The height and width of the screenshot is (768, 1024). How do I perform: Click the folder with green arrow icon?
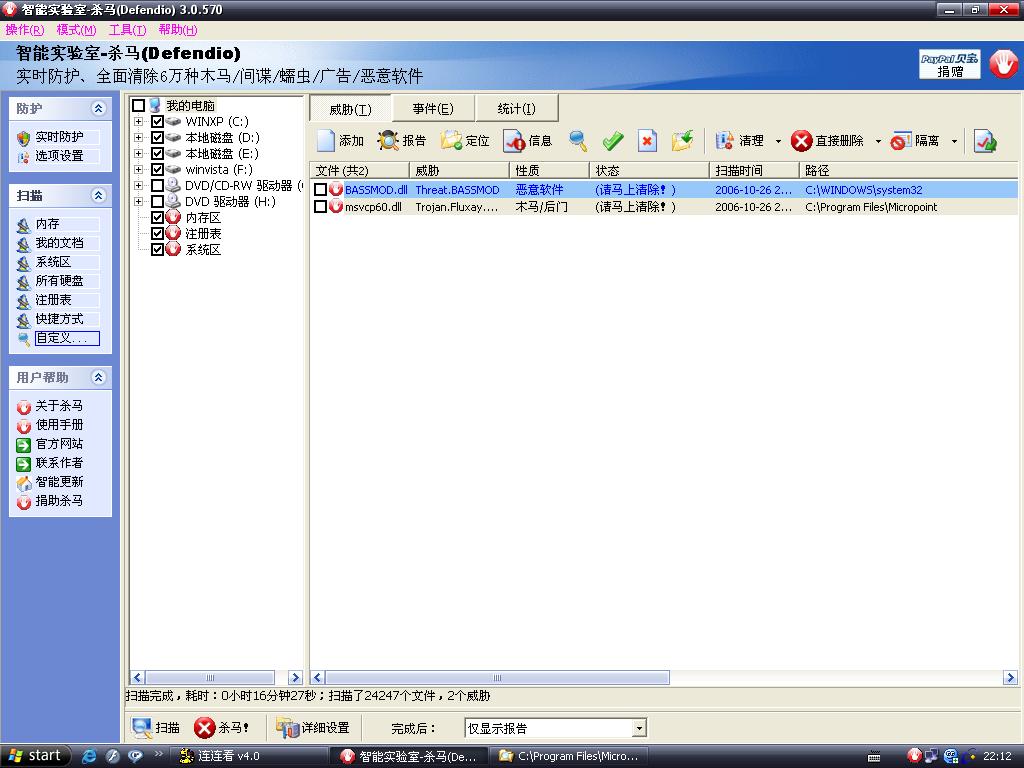(x=682, y=140)
